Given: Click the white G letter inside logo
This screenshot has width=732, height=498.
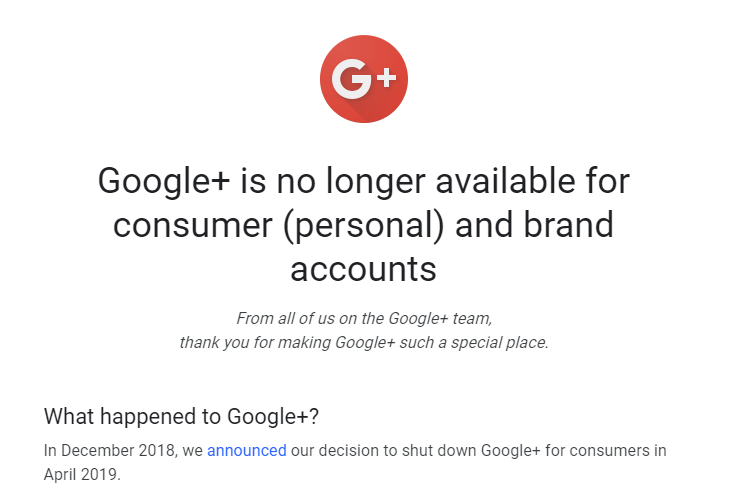Looking at the screenshot, I should tap(352, 79).
